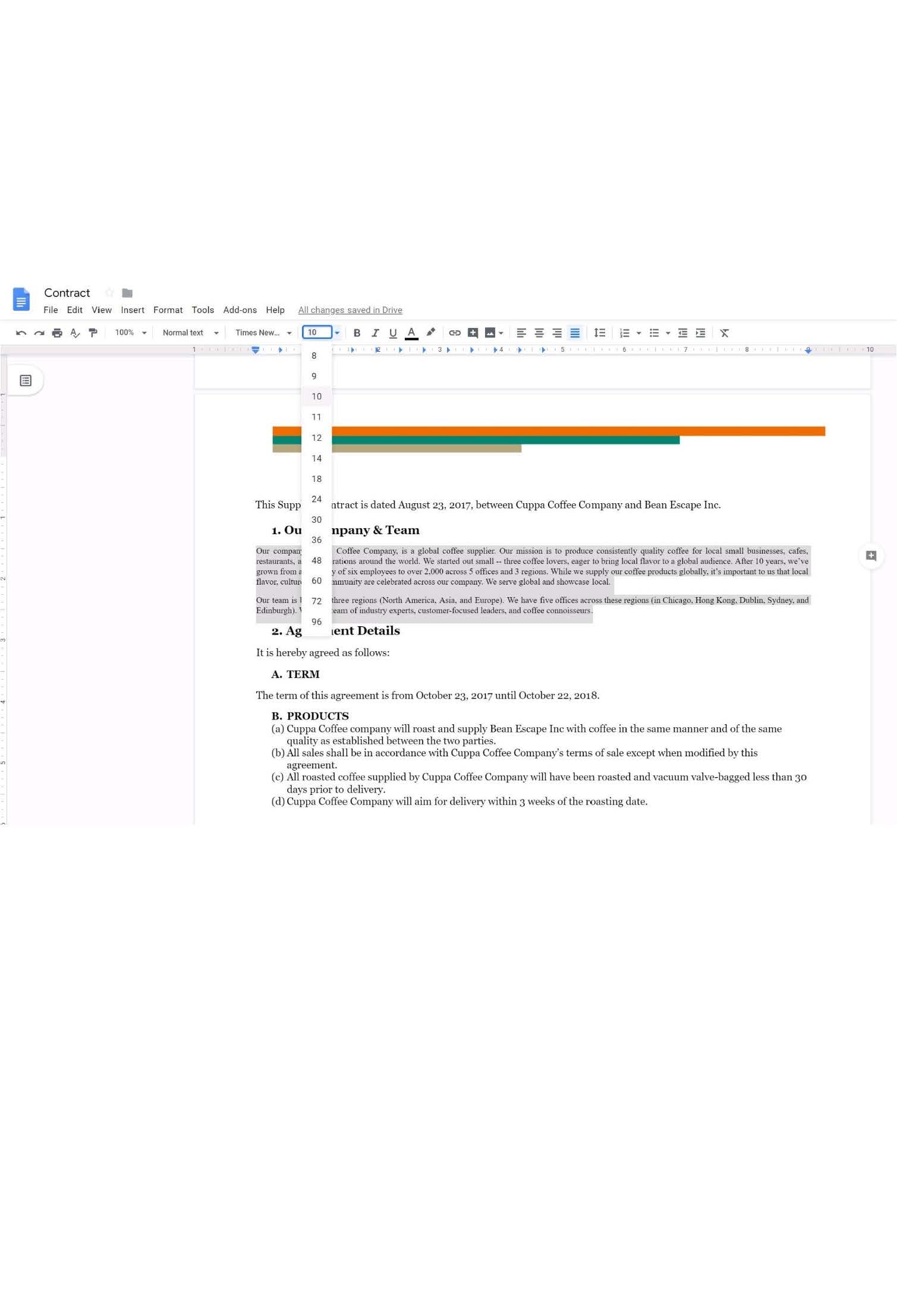The height and width of the screenshot is (1316, 897).
Task: Open the Normal text style dropdown
Action: (x=191, y=333)
